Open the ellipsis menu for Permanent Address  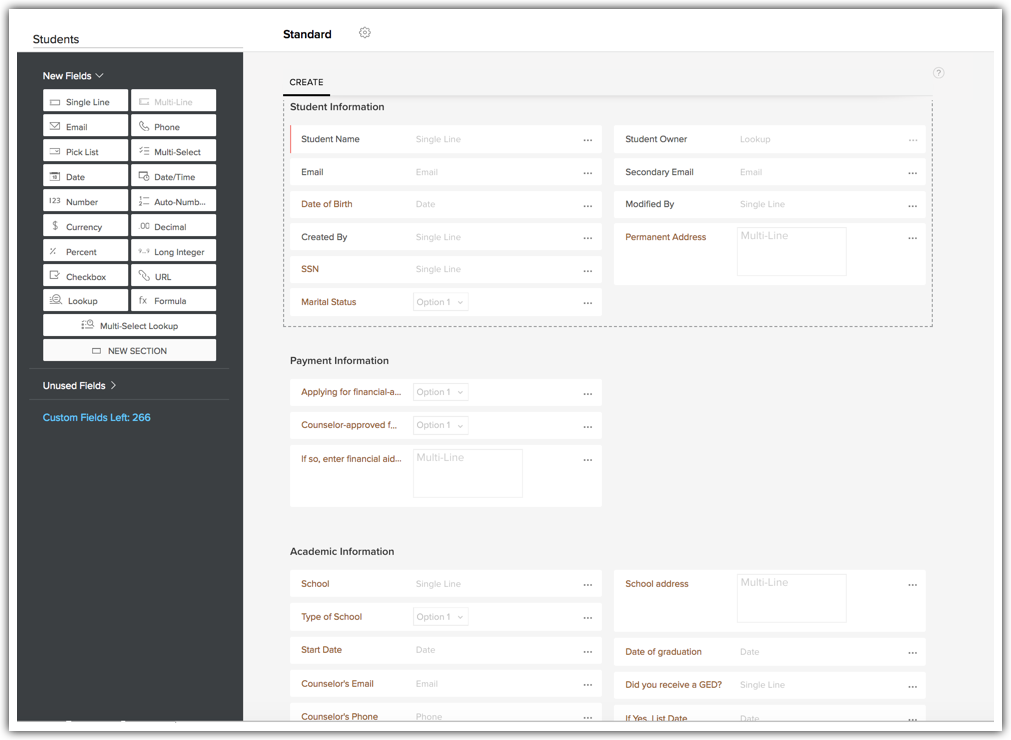(912, 238)
